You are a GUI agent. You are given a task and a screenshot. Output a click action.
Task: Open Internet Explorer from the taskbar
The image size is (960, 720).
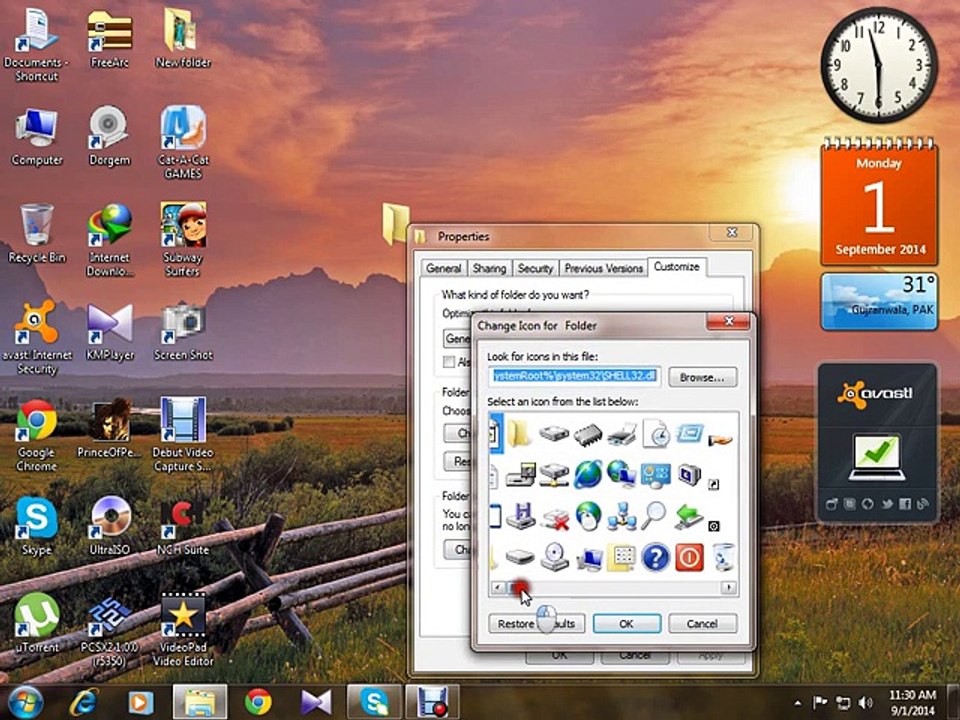[x=84, y=702]
